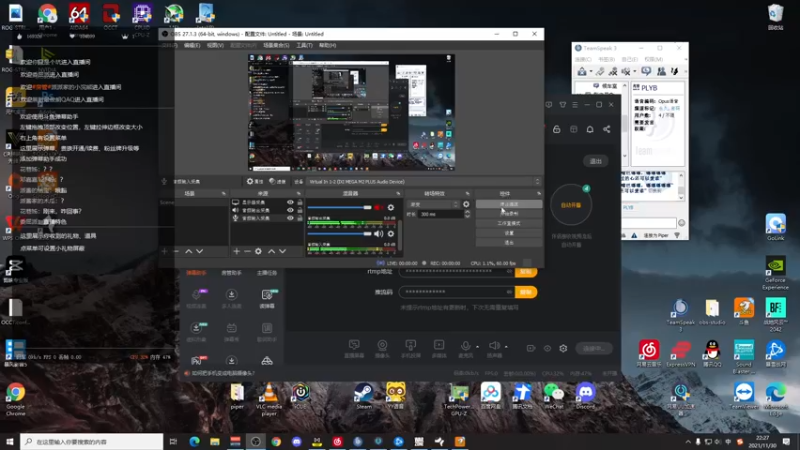Pop out the Controls dock panel
The width and height of the screenshot is (800, 450).
(539, 194)
